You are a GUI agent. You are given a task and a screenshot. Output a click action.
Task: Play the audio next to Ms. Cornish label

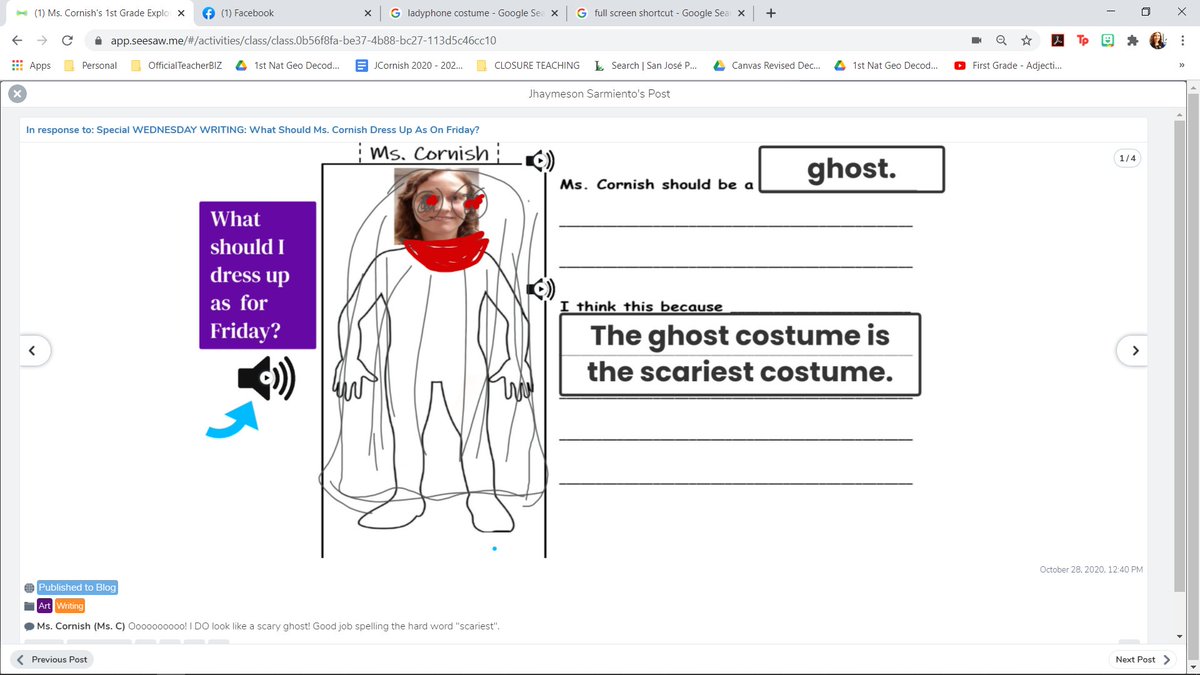[540, 160]
